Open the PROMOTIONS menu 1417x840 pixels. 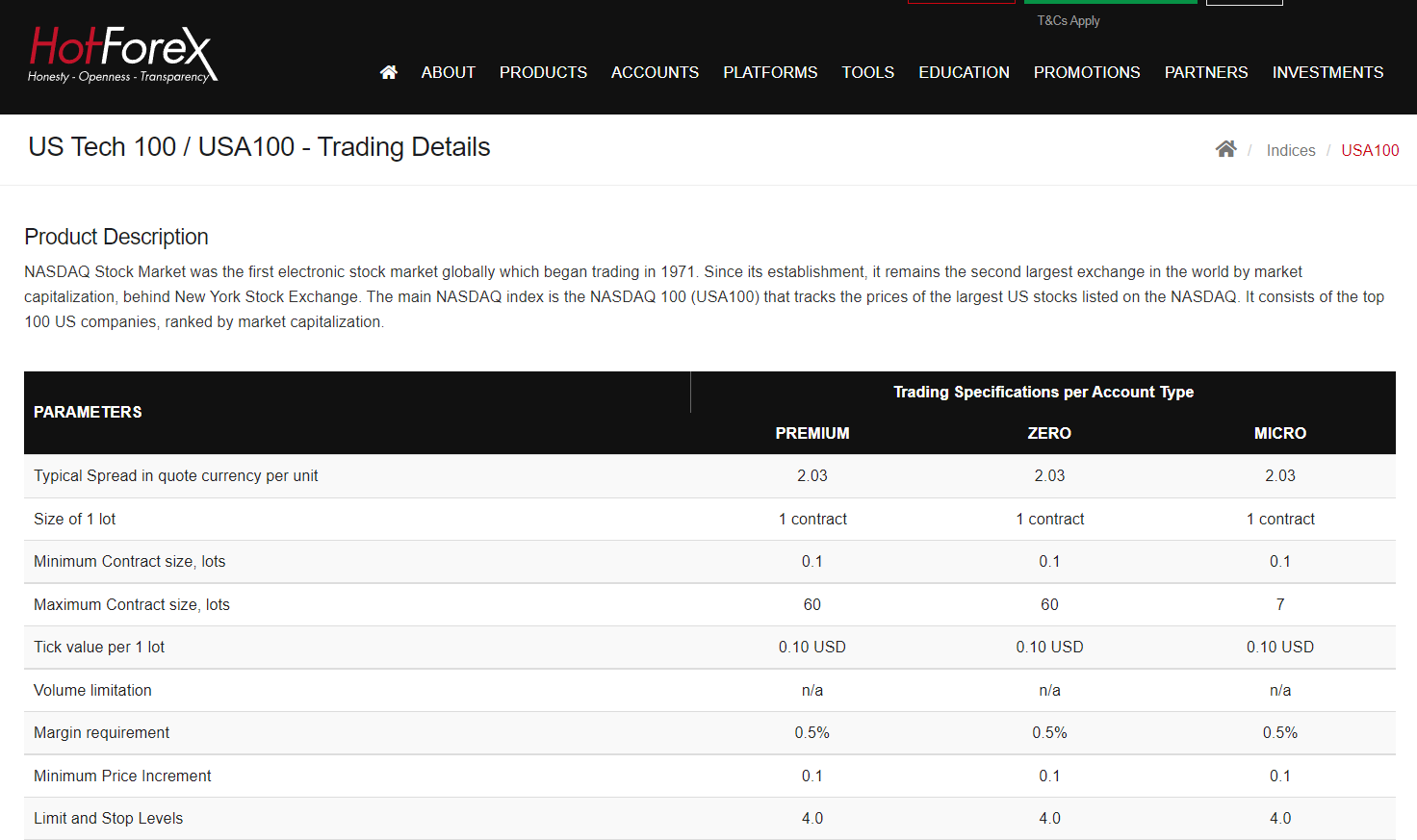(x=1087, y=72)
